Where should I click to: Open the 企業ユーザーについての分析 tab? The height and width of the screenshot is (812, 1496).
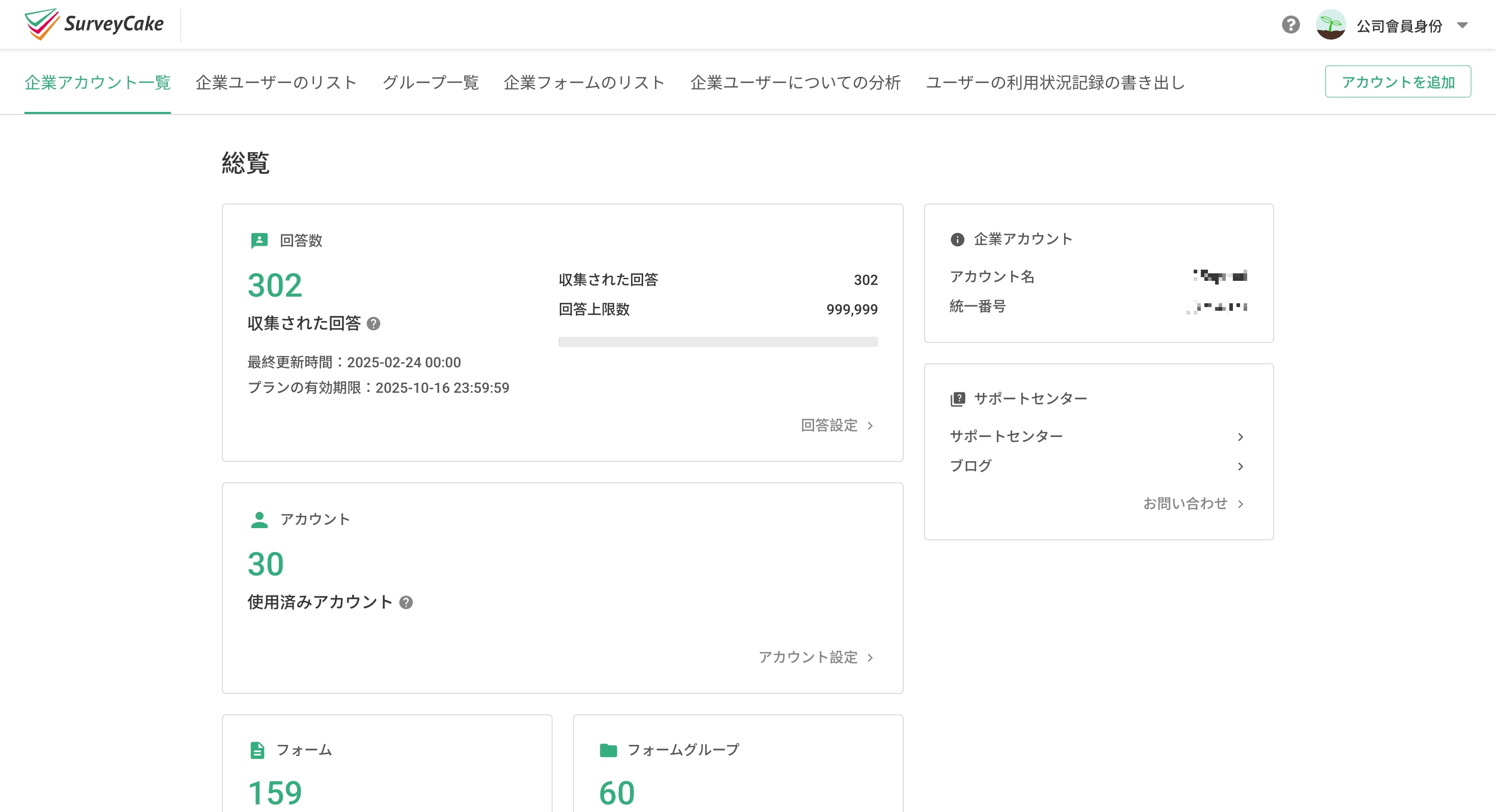pos(796,82)
